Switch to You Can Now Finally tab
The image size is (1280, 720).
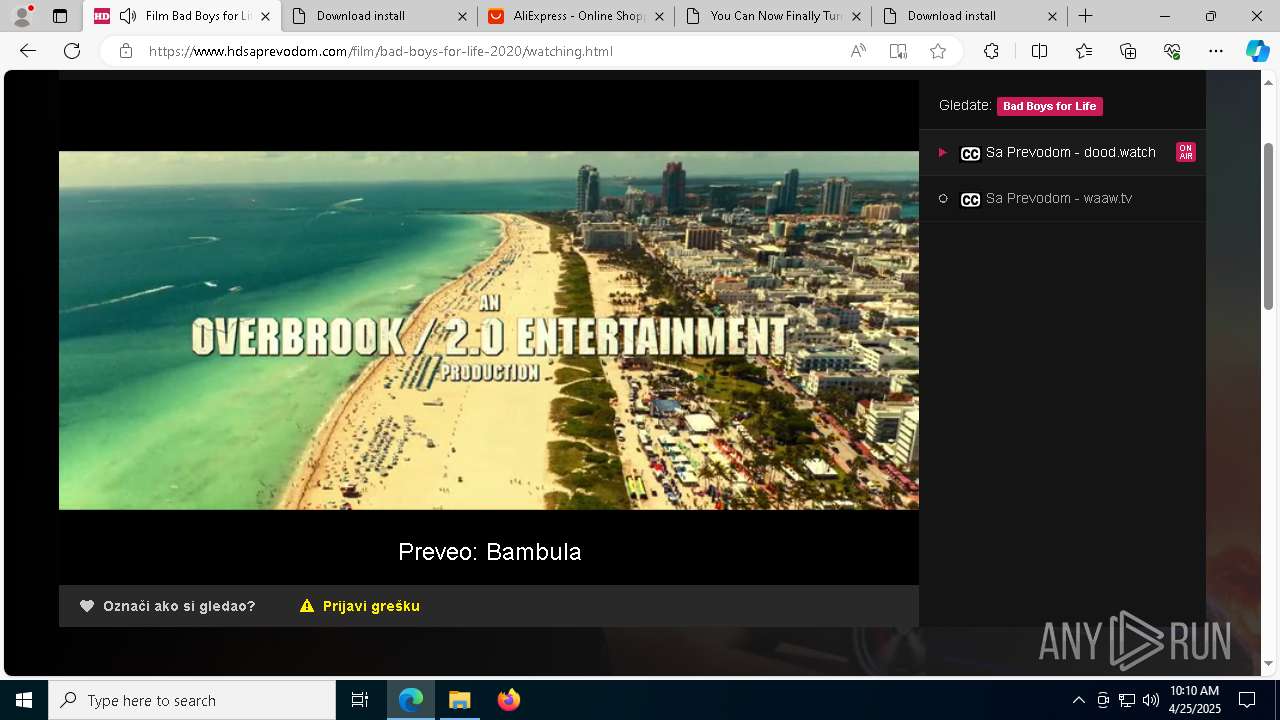(773, 16)
